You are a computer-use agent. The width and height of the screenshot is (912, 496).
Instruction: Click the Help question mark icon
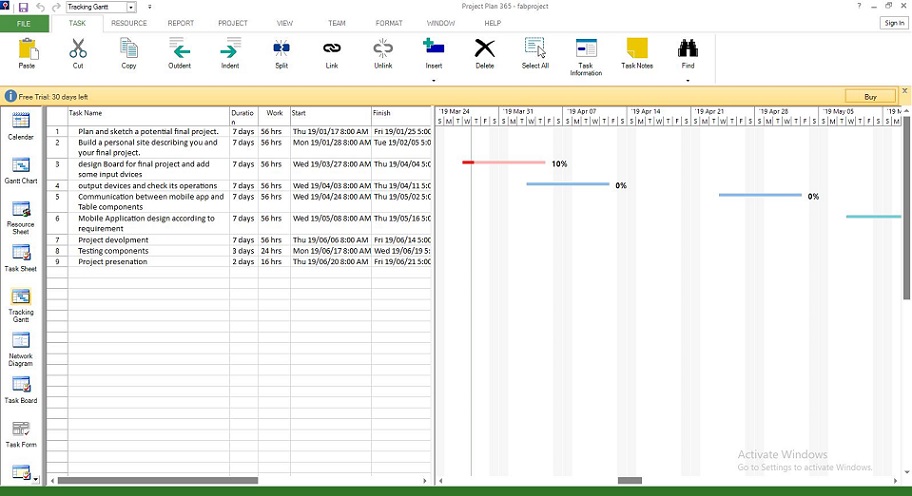(x=859, y=6)
